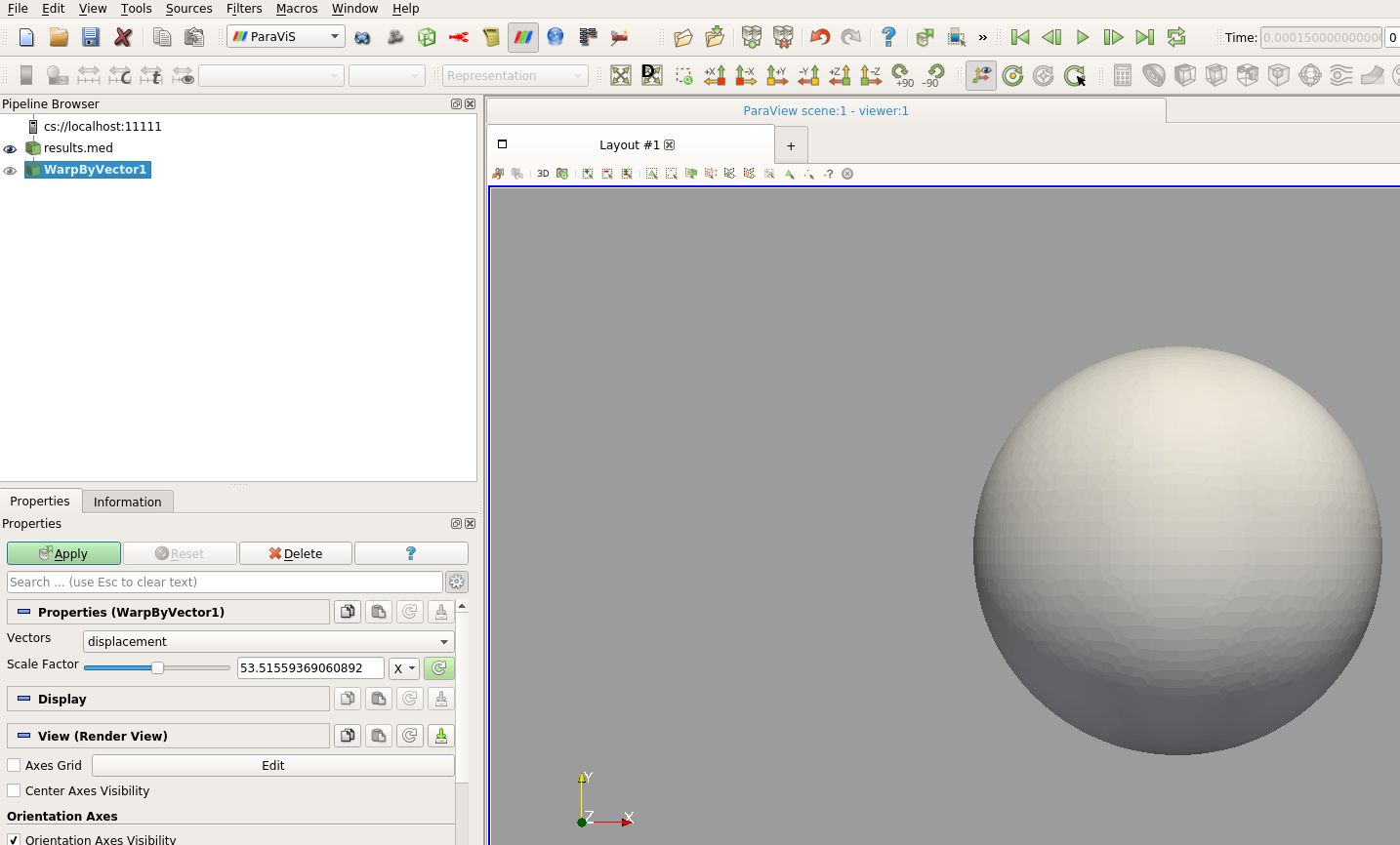Set view direction to +X
This screenshot has height=845, width=1400.
[715, 75]
